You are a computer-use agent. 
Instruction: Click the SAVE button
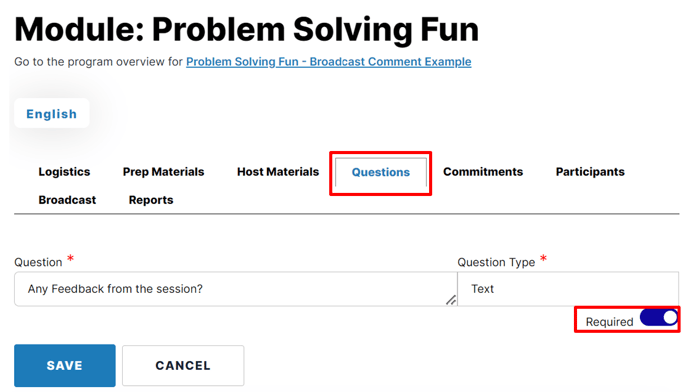(x=65, y=366)
